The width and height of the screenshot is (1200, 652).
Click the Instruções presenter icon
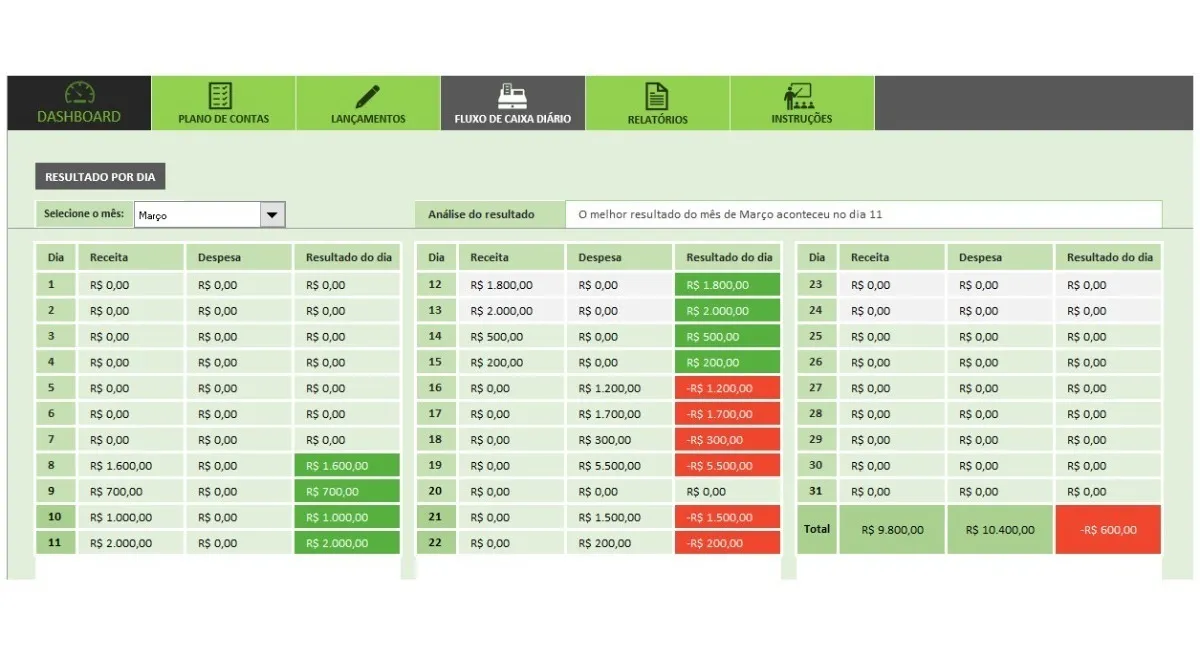[x=799, y=97]
